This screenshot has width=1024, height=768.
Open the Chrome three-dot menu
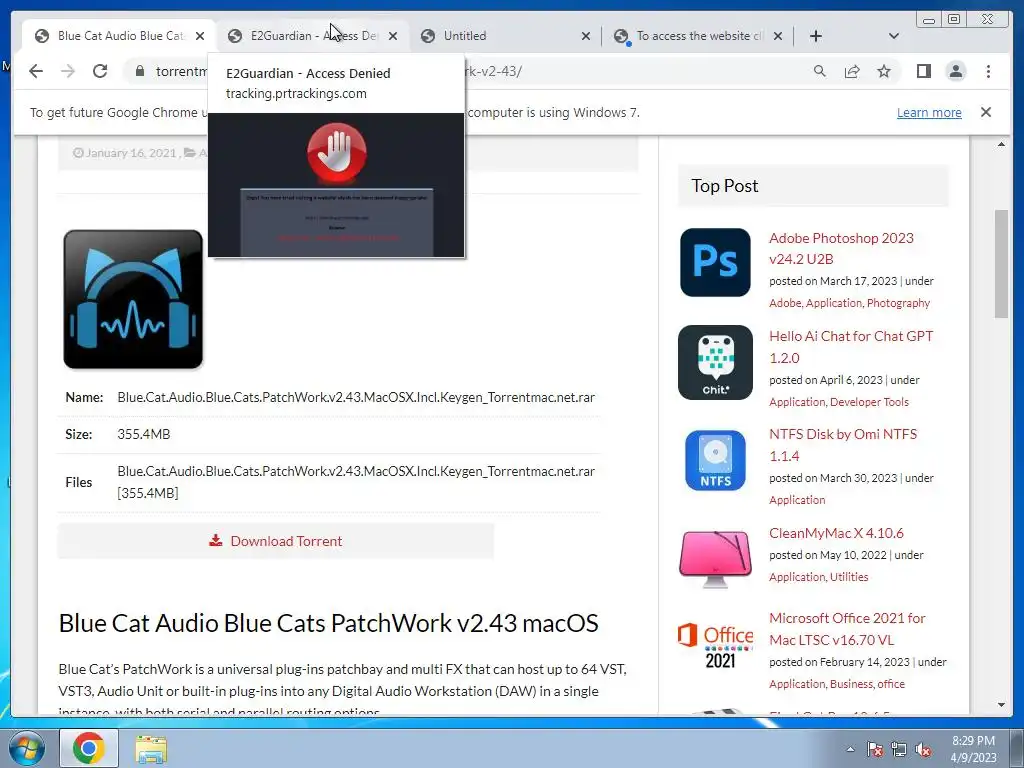(988, 71)
